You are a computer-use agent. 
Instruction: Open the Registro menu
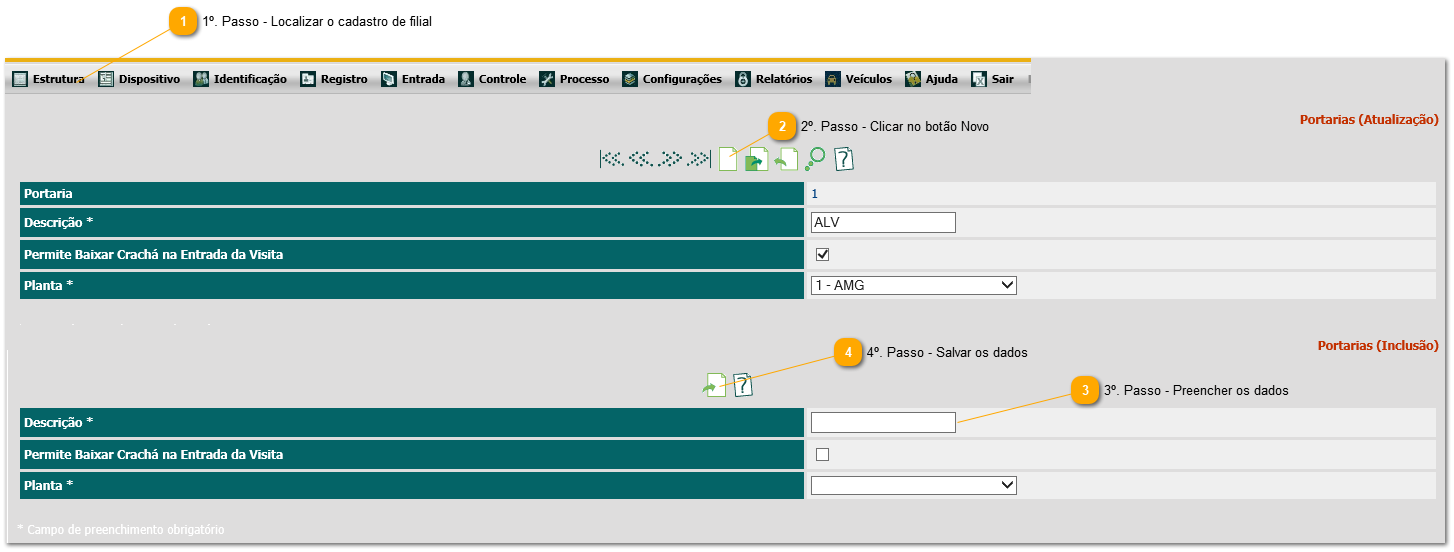334,79
